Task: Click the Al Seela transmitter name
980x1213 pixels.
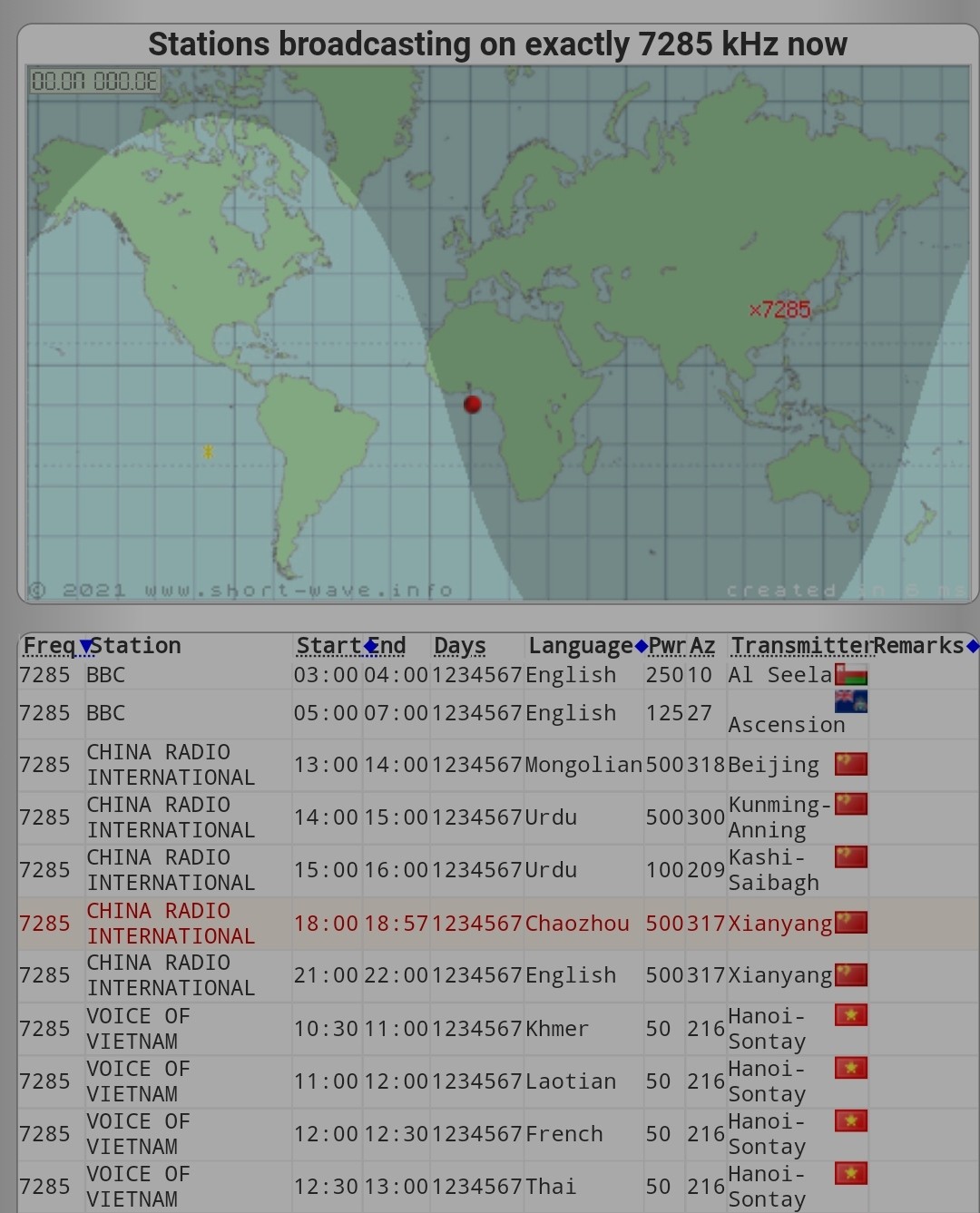Action: pyautogui.click(x=780, y=675)
